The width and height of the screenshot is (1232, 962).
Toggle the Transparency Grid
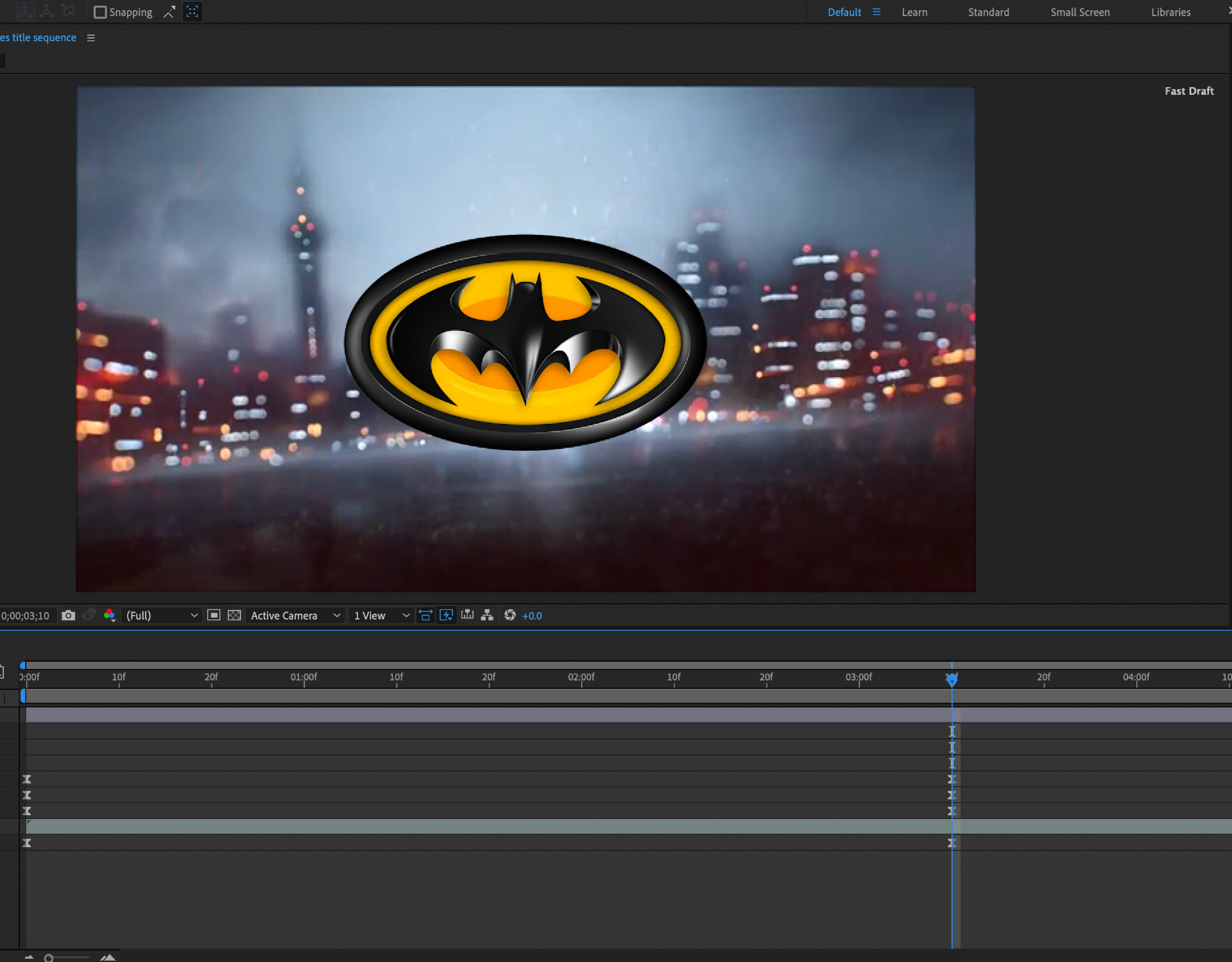[x=234, y=616]
